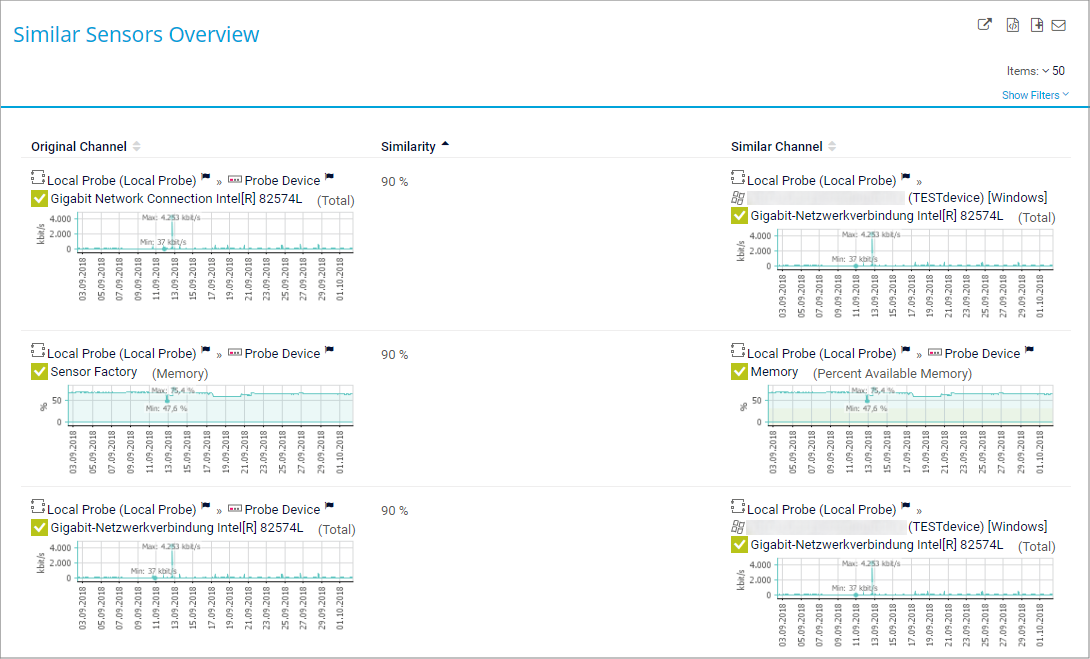Click the Windows device icon in first Similar Channel row
Image resolution: width=1090 pixels, height=659 pixels.
point(739,198)
